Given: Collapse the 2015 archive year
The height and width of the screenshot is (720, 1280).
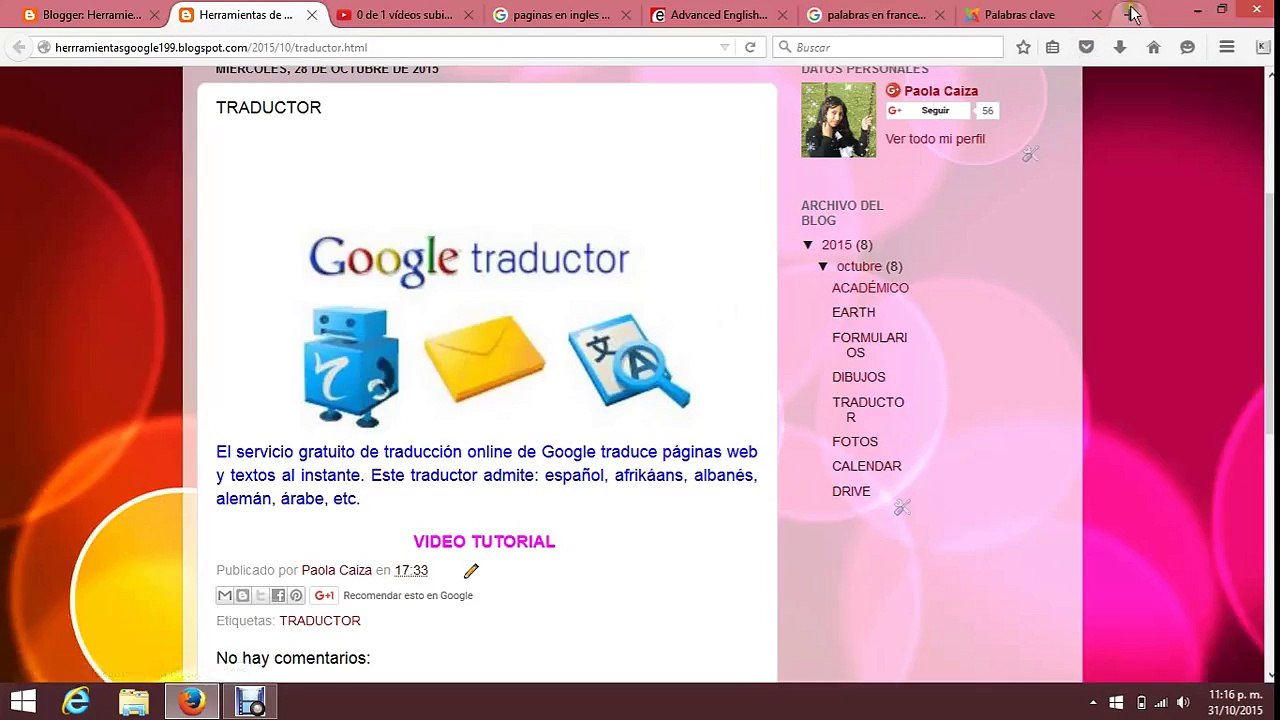Looking at the screenshot, I should point(808,245).
